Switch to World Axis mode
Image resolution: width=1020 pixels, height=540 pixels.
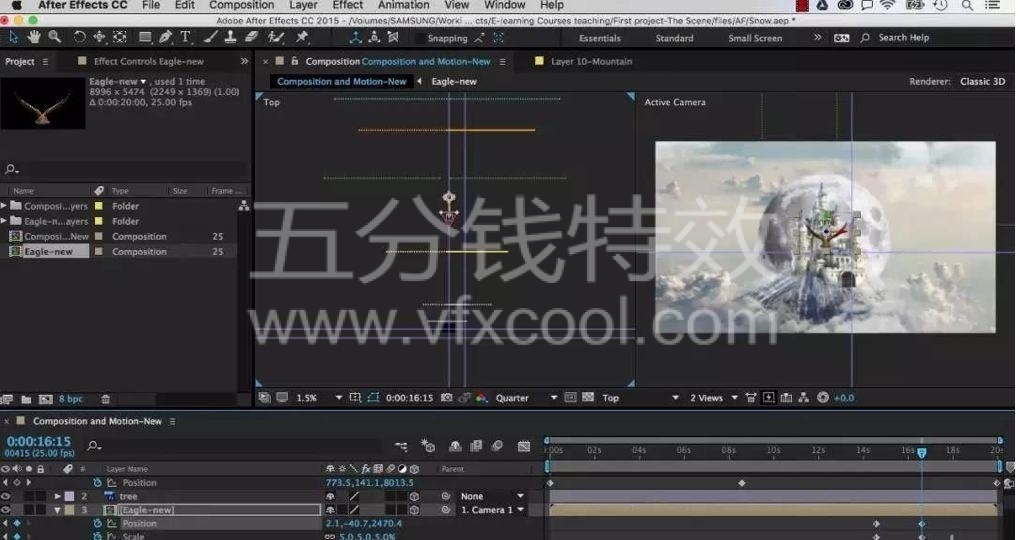[x=374, y=38]
